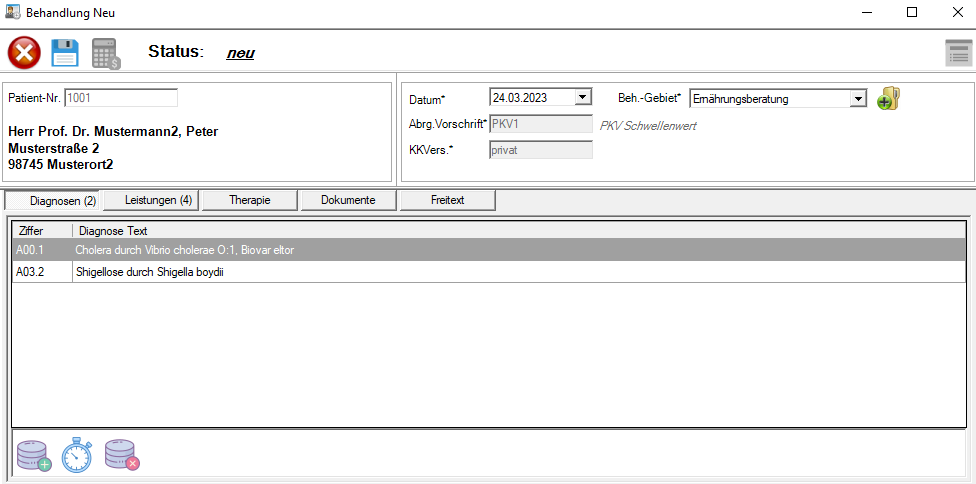Click the red cancel X icon

[24, 52]
